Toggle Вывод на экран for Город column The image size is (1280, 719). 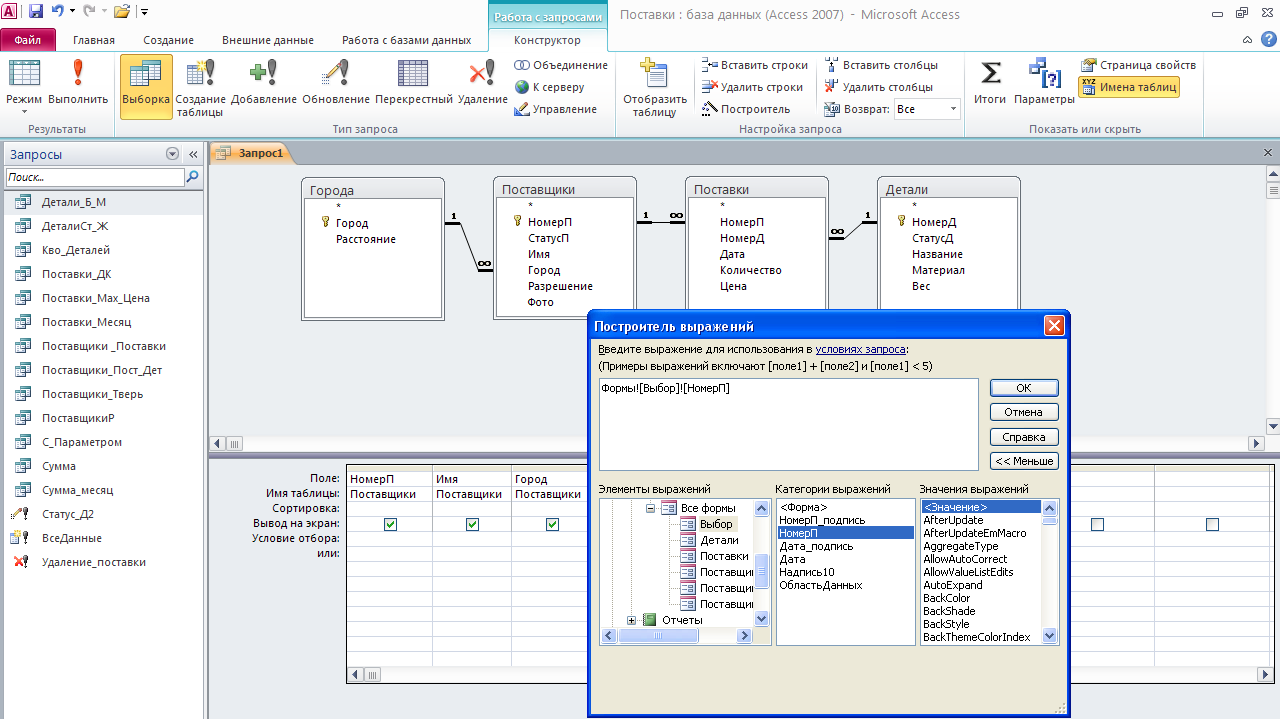[x=552, y=524]
